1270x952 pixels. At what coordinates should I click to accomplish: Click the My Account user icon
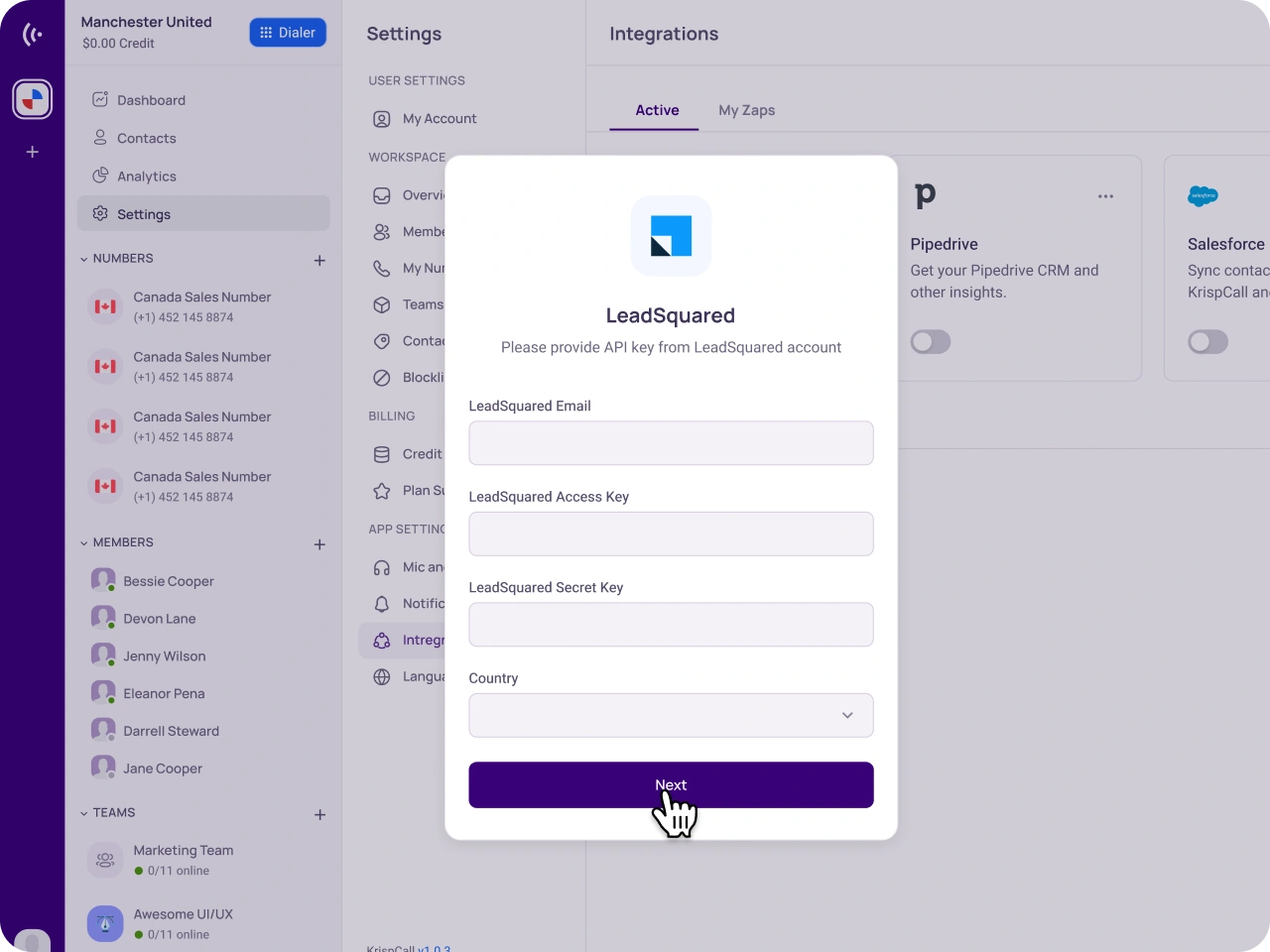(x=382, y=119)
